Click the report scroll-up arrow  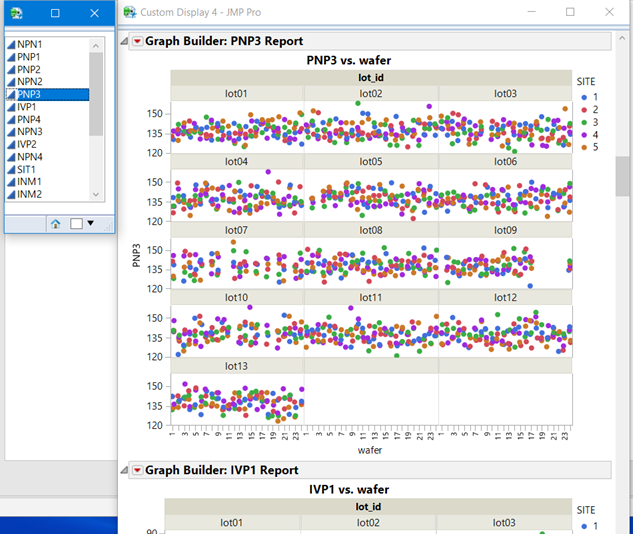click(621, 38)
